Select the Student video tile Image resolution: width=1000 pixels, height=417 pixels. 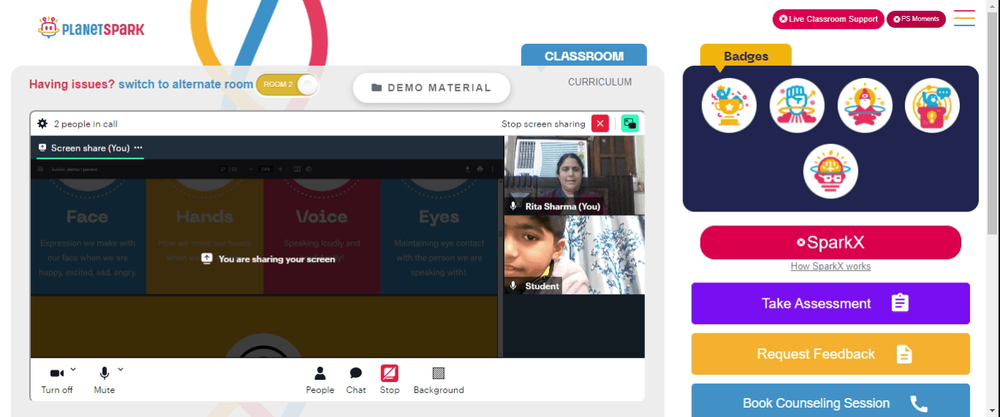coord(574,254)
